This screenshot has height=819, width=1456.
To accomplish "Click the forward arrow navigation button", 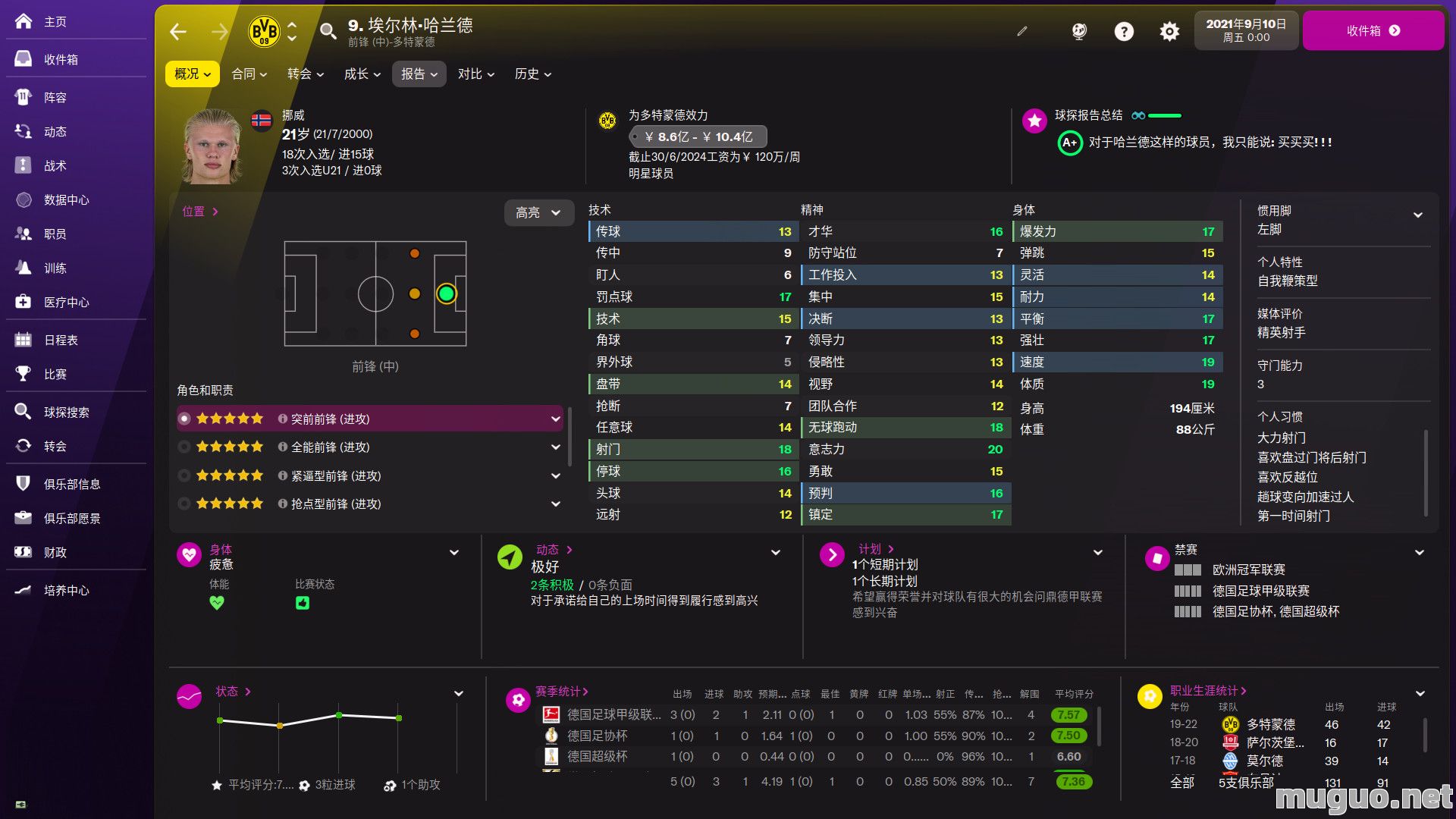I will coord(220,31).
